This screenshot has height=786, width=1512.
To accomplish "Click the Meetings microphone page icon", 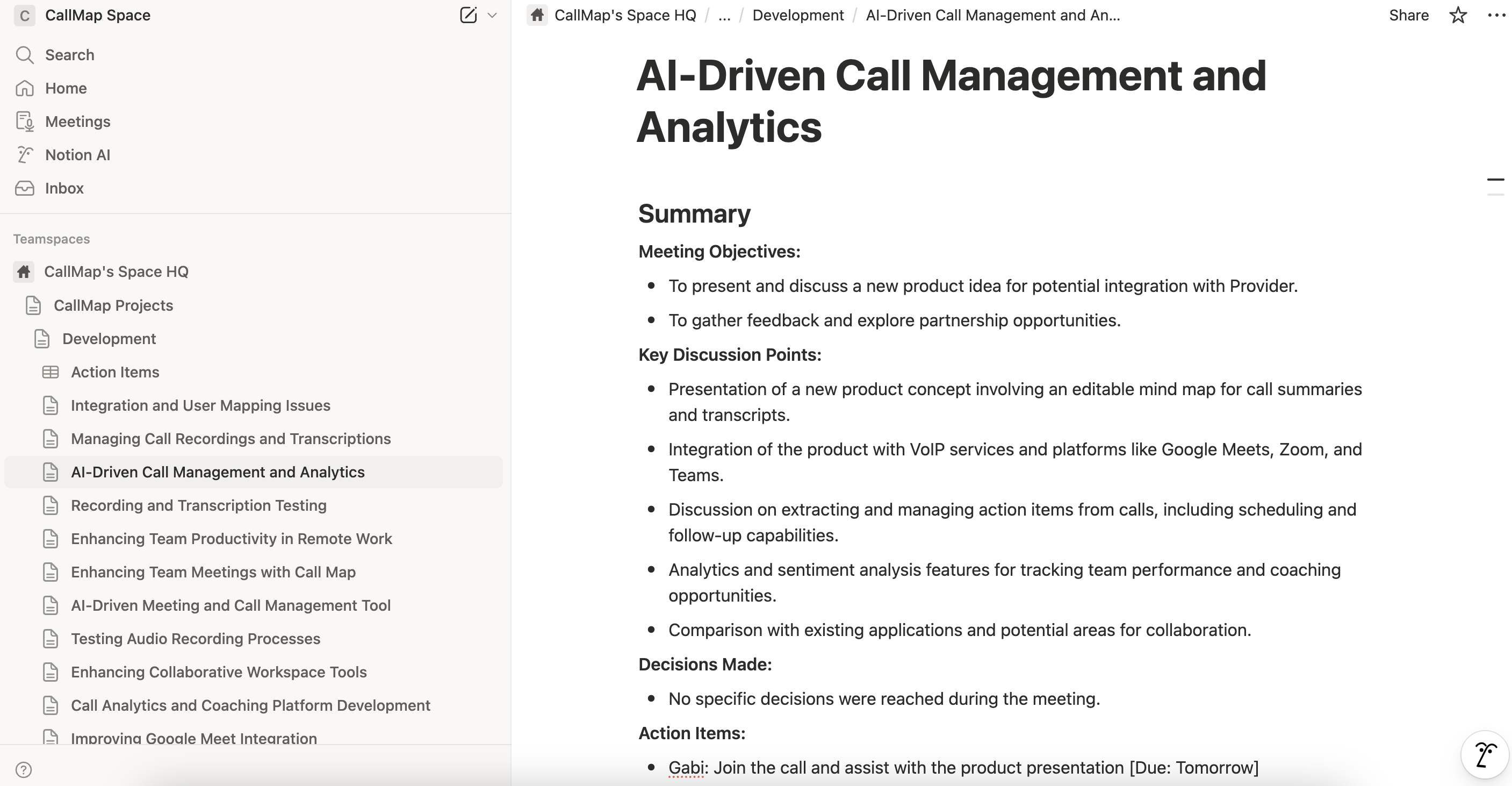I will coord(25,122).
